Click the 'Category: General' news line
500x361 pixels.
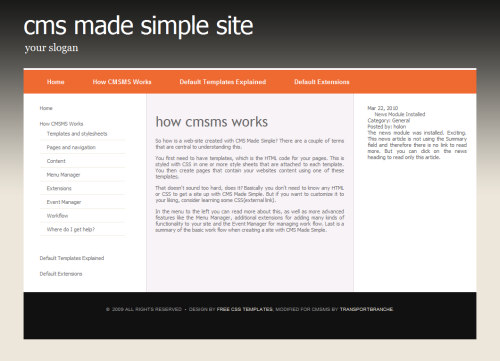point(389,120)
